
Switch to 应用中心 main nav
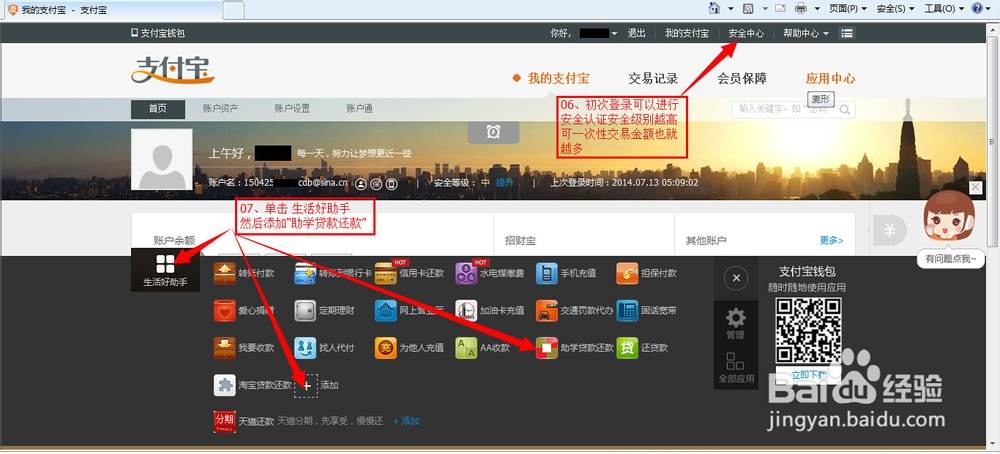(x=830, y=79)
